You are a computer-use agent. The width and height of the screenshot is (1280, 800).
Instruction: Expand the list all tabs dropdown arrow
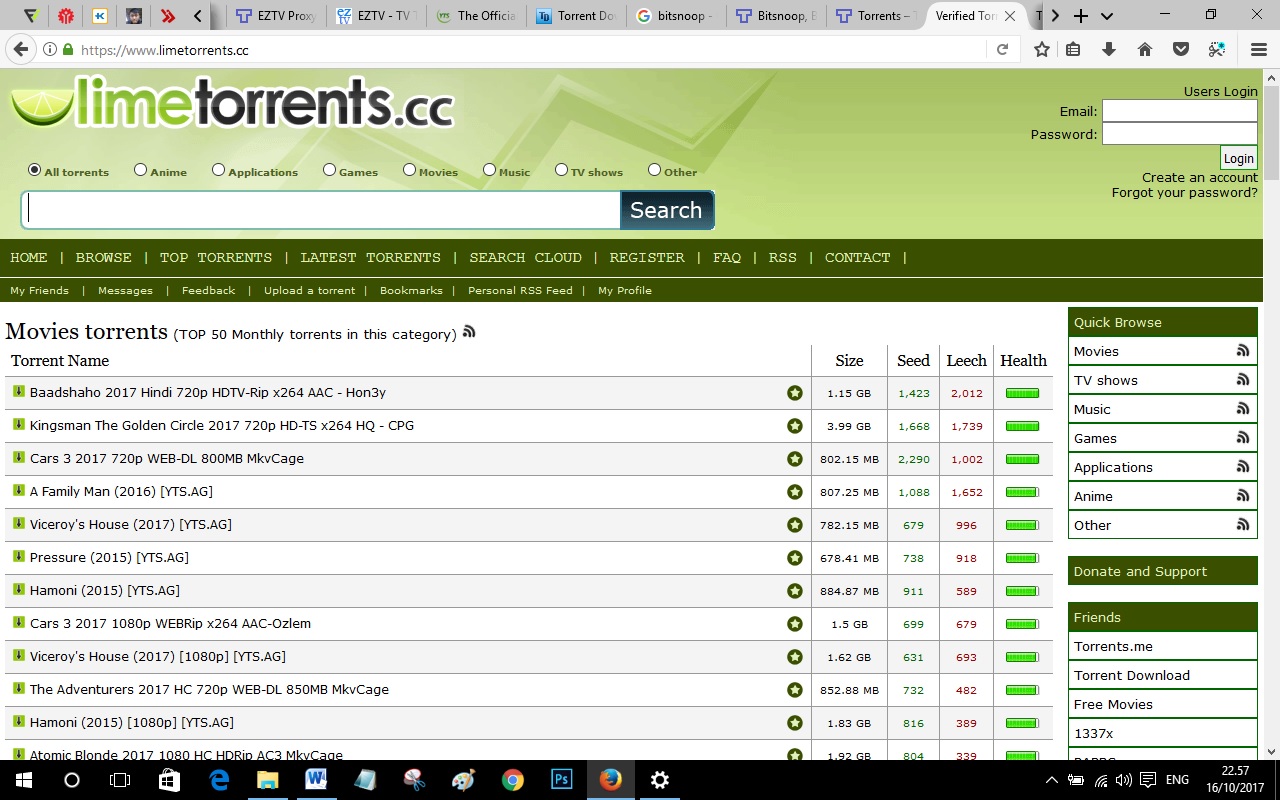[x=1106, y=16]
